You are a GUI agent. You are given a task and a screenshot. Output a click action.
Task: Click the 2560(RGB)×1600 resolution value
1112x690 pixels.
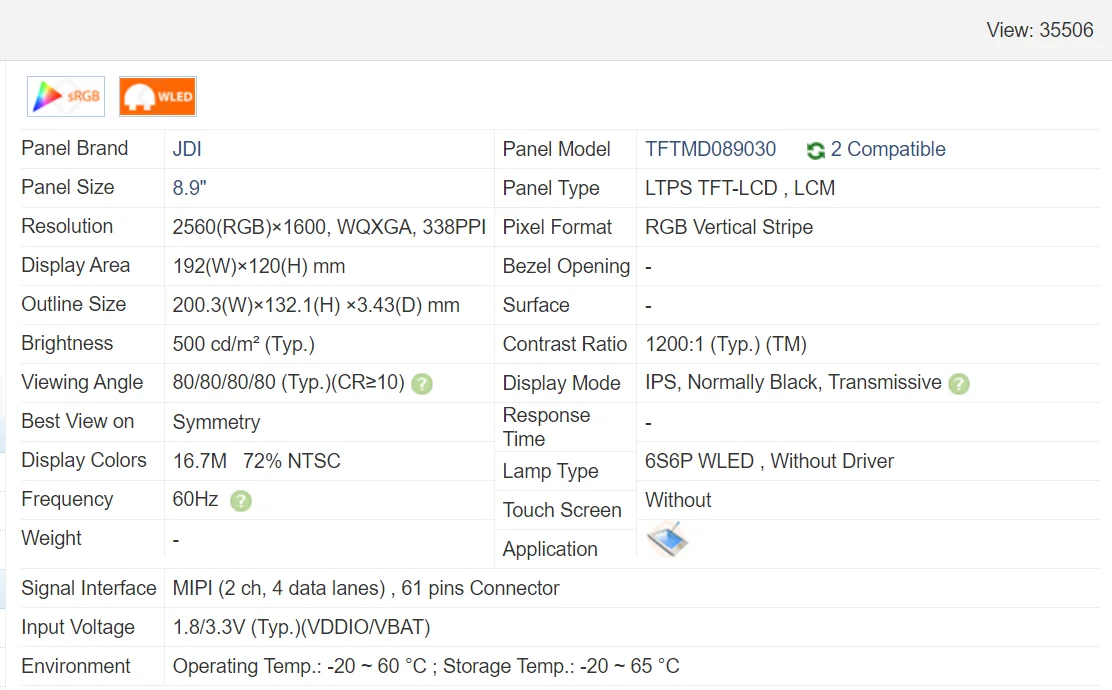[x=329, y=227]
